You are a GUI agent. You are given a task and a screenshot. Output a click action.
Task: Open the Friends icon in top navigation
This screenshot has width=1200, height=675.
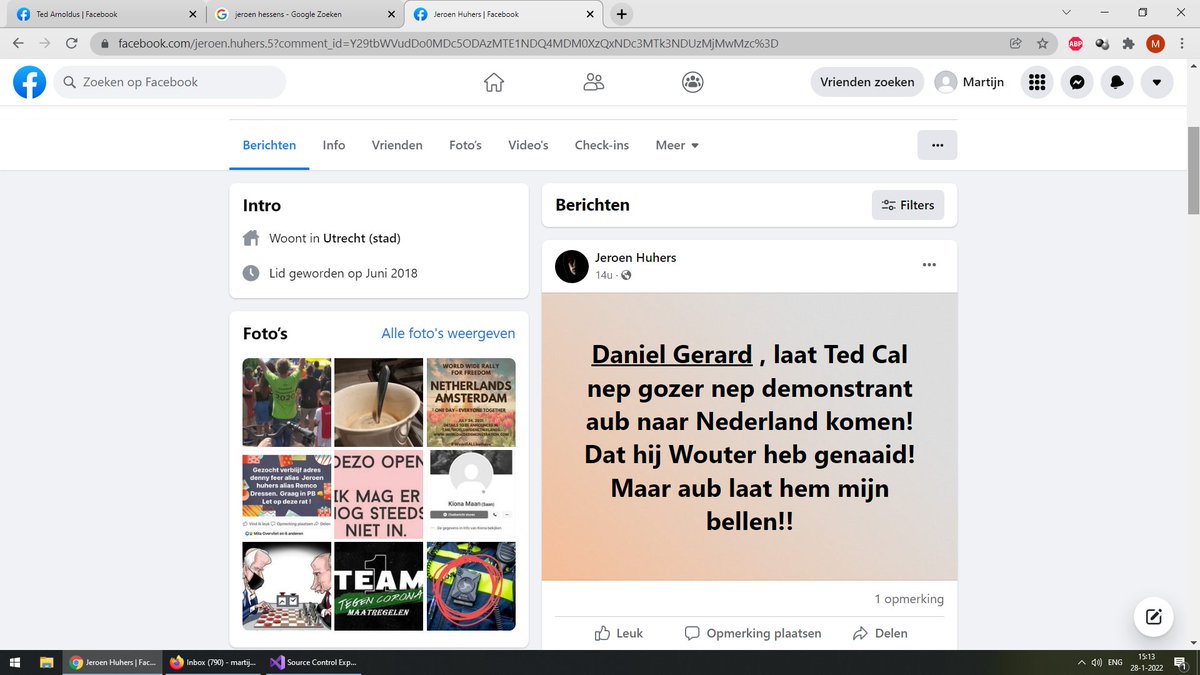coord(594,82)
